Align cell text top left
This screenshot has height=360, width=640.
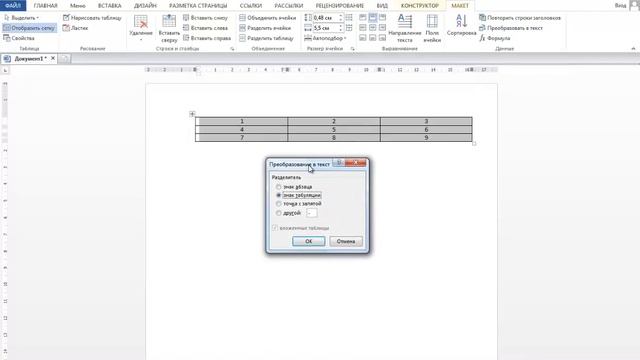pyautogui.click(x=363, y=18)
